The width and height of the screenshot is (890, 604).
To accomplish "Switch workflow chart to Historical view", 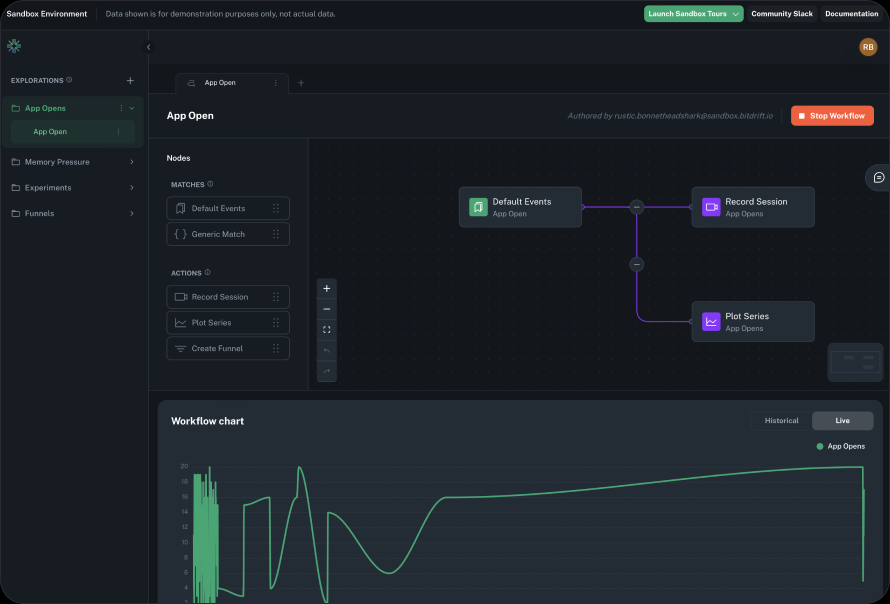I will 781,421.
